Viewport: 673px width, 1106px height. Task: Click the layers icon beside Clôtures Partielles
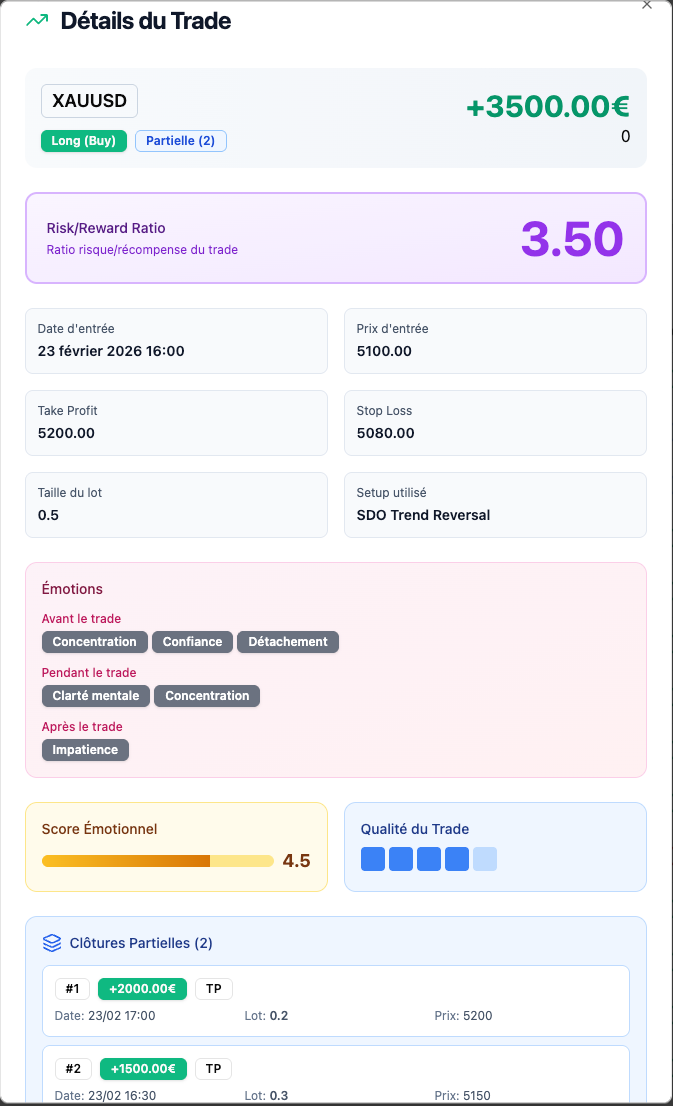52,943
